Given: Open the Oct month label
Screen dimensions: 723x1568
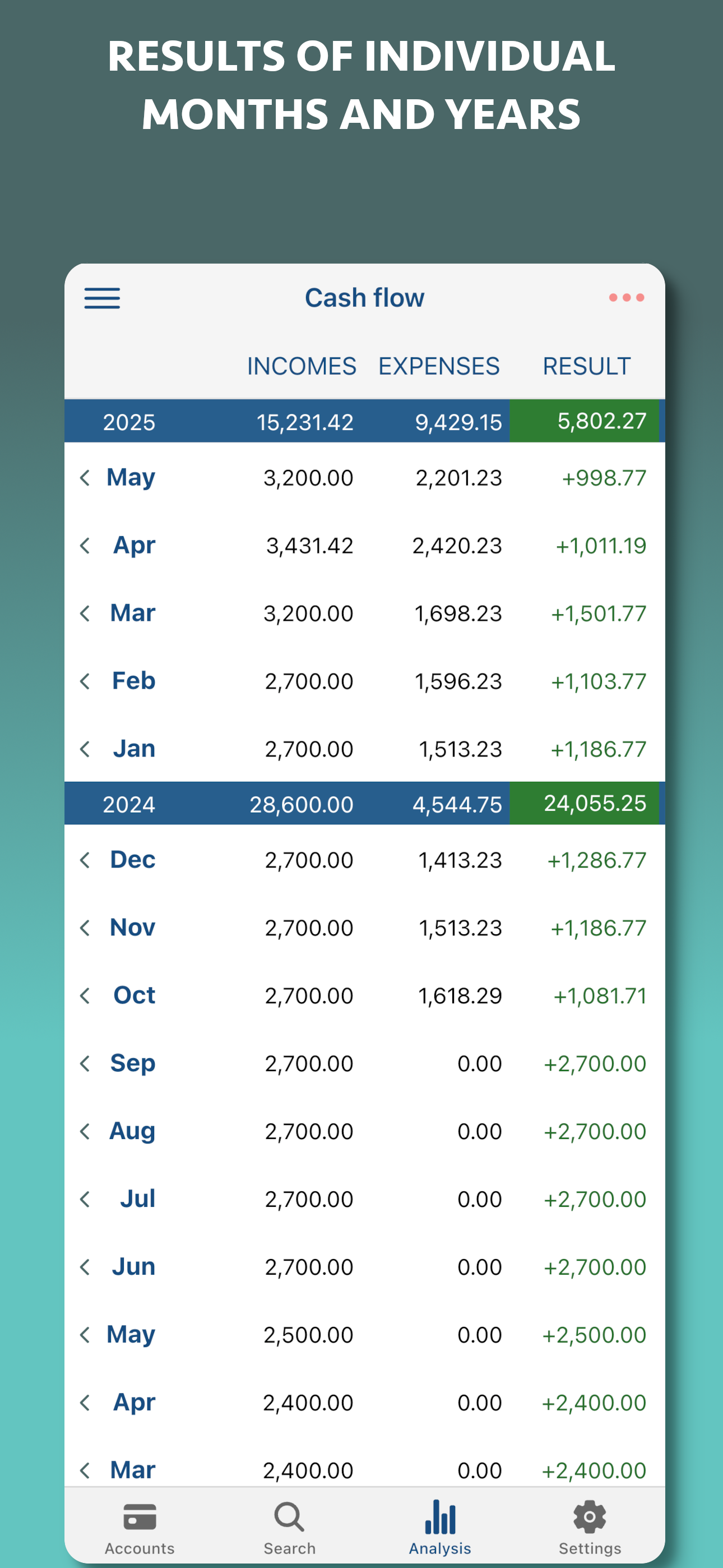Looking at the screenshot, I should pyautogui.click(x=134, y=995).
